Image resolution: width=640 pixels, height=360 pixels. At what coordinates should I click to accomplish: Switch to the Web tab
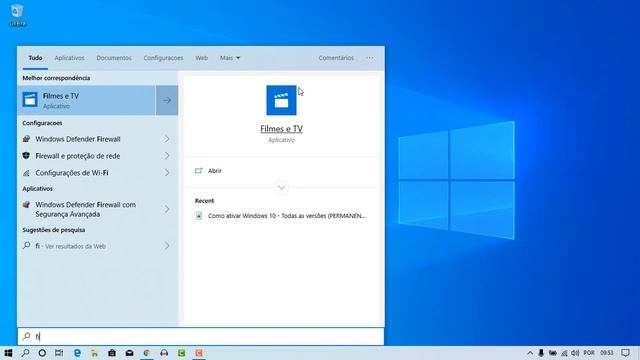pos(201,58)
